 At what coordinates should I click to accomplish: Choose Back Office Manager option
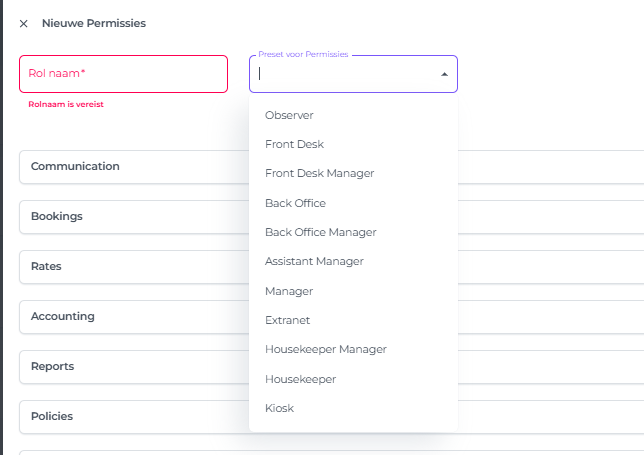click(x=320, y=232)
